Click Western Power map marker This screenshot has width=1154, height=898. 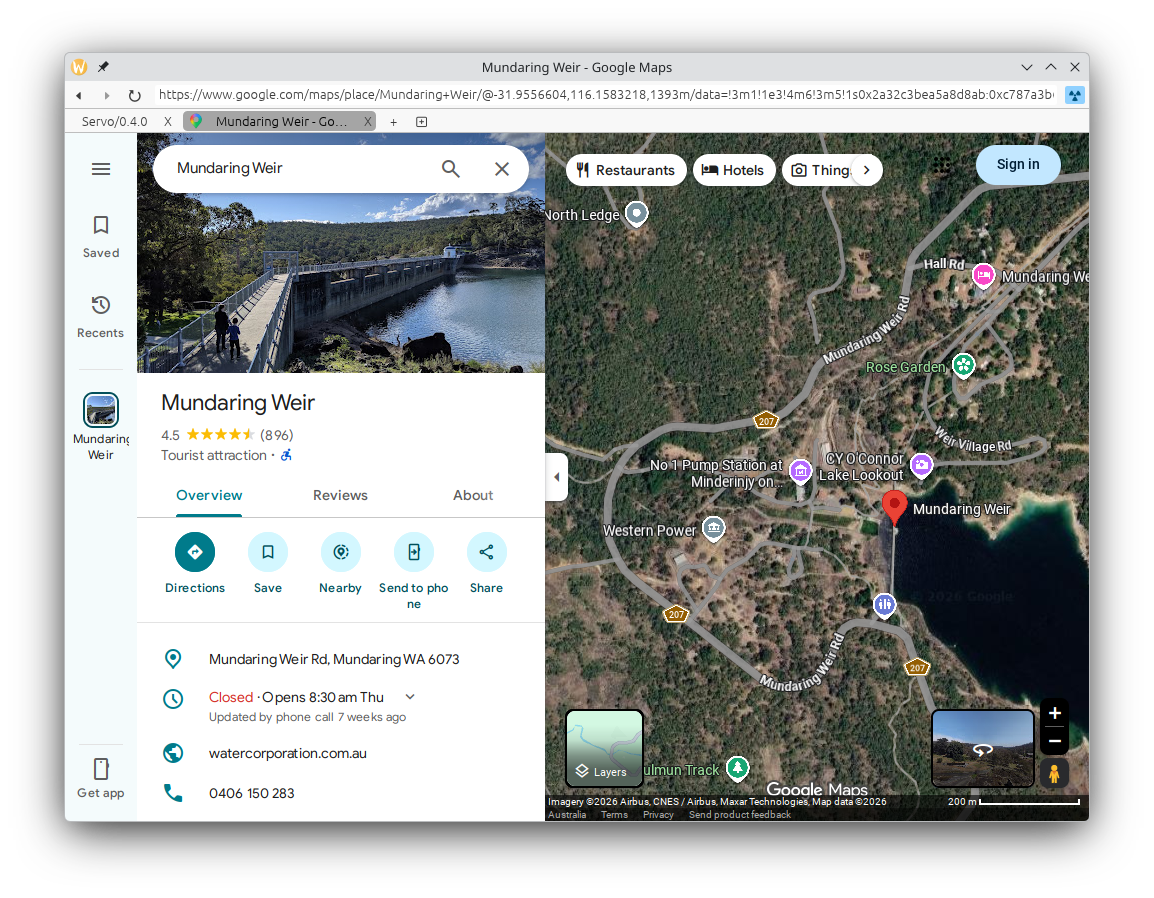(x=713, y=528)
